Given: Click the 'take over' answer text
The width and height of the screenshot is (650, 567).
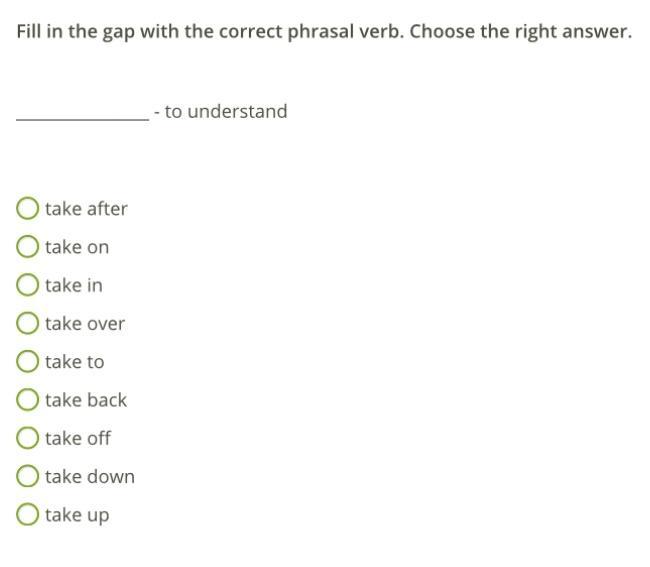Looking at the screenshot, I should (85, 323).
